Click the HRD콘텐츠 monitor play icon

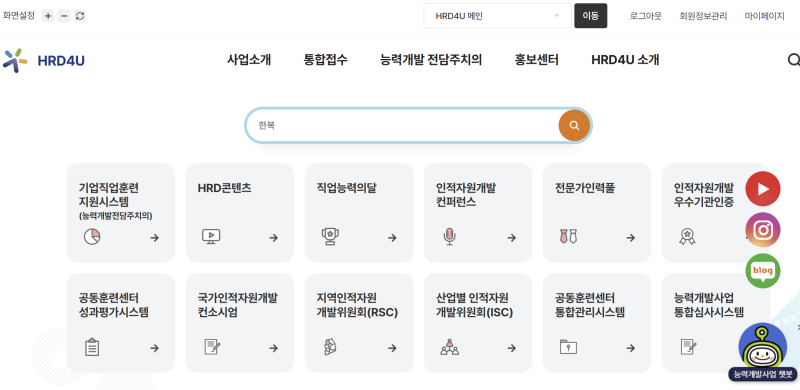(x=211, y=236)
